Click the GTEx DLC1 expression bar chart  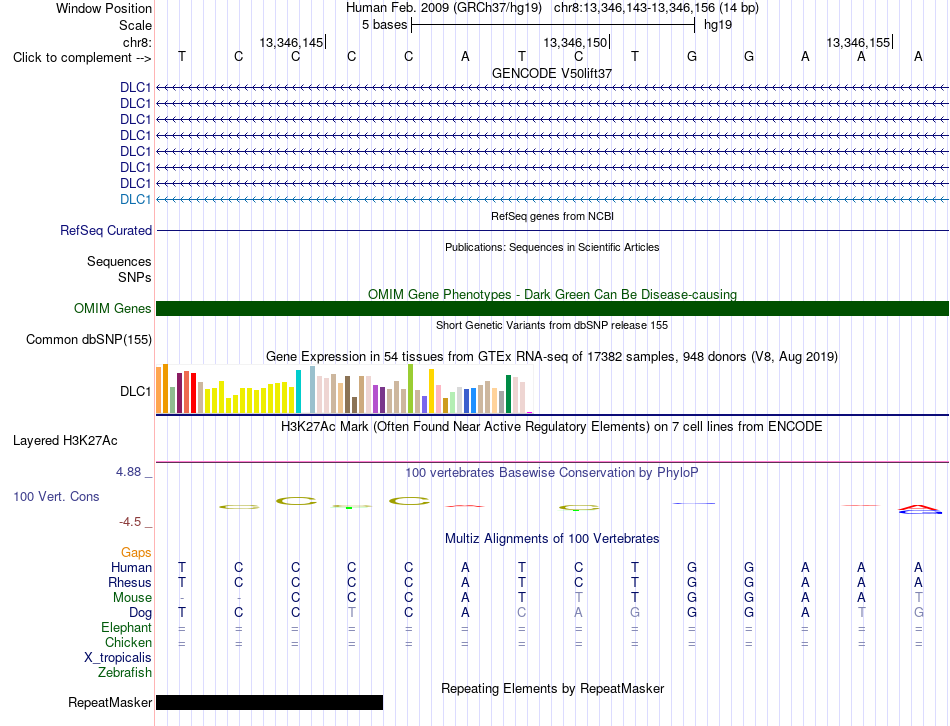[x=344, y=389]
